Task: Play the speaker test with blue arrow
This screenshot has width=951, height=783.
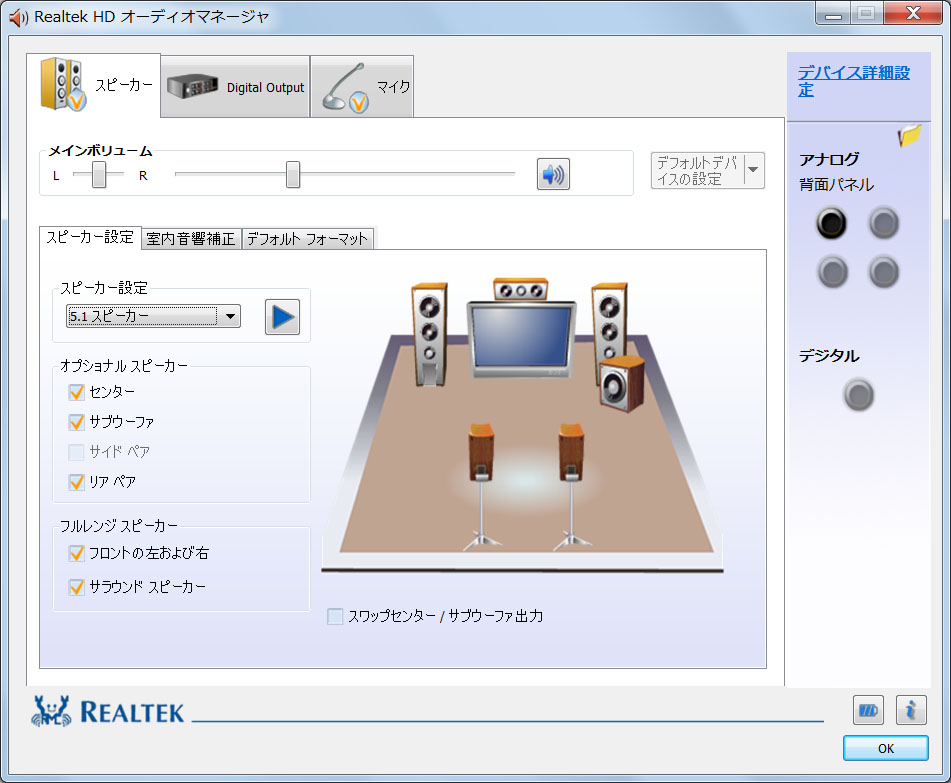Action: point(282,317)
